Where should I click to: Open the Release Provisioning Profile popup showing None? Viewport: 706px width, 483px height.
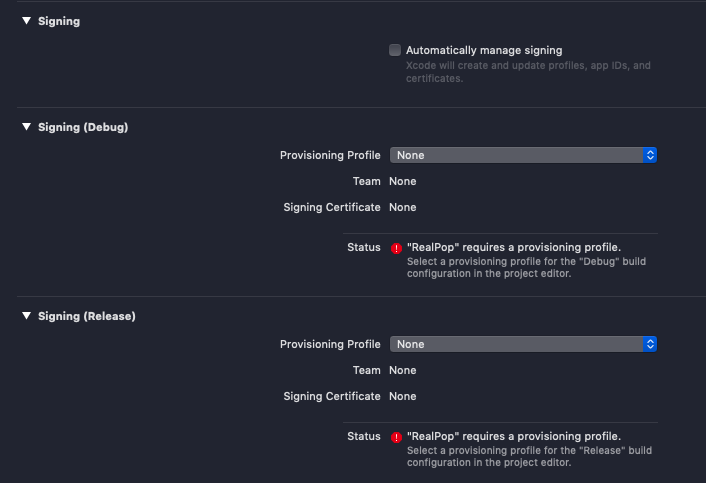click(515, 344)
